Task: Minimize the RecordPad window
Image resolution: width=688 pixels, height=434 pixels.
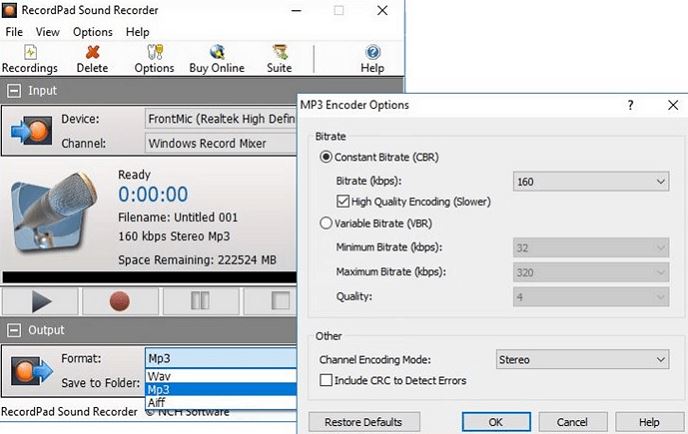Action: [297, 10]
